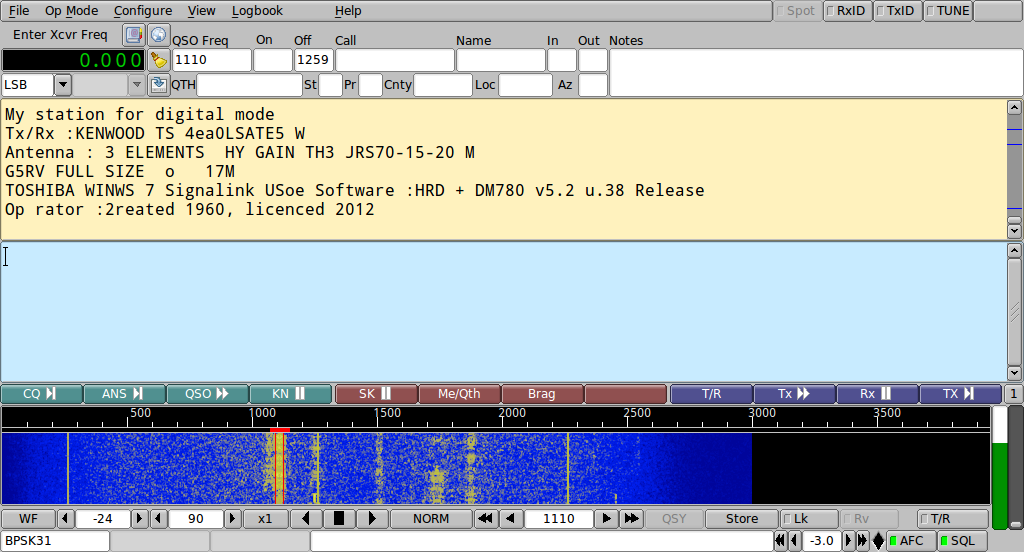
Task: Toggle the Rv reverse option
Action: click(869, 519)
